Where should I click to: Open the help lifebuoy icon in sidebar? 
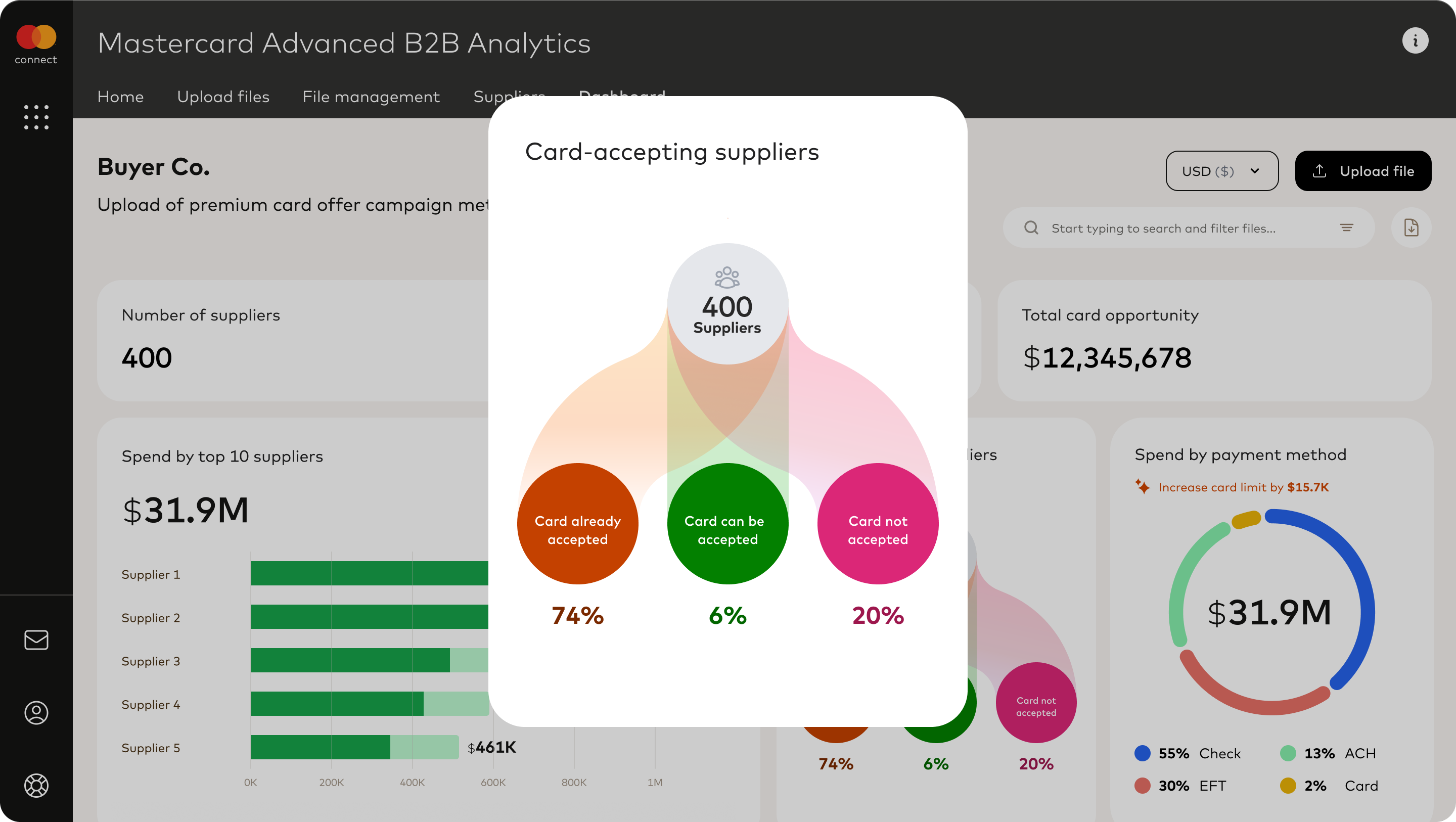[36, 785]
